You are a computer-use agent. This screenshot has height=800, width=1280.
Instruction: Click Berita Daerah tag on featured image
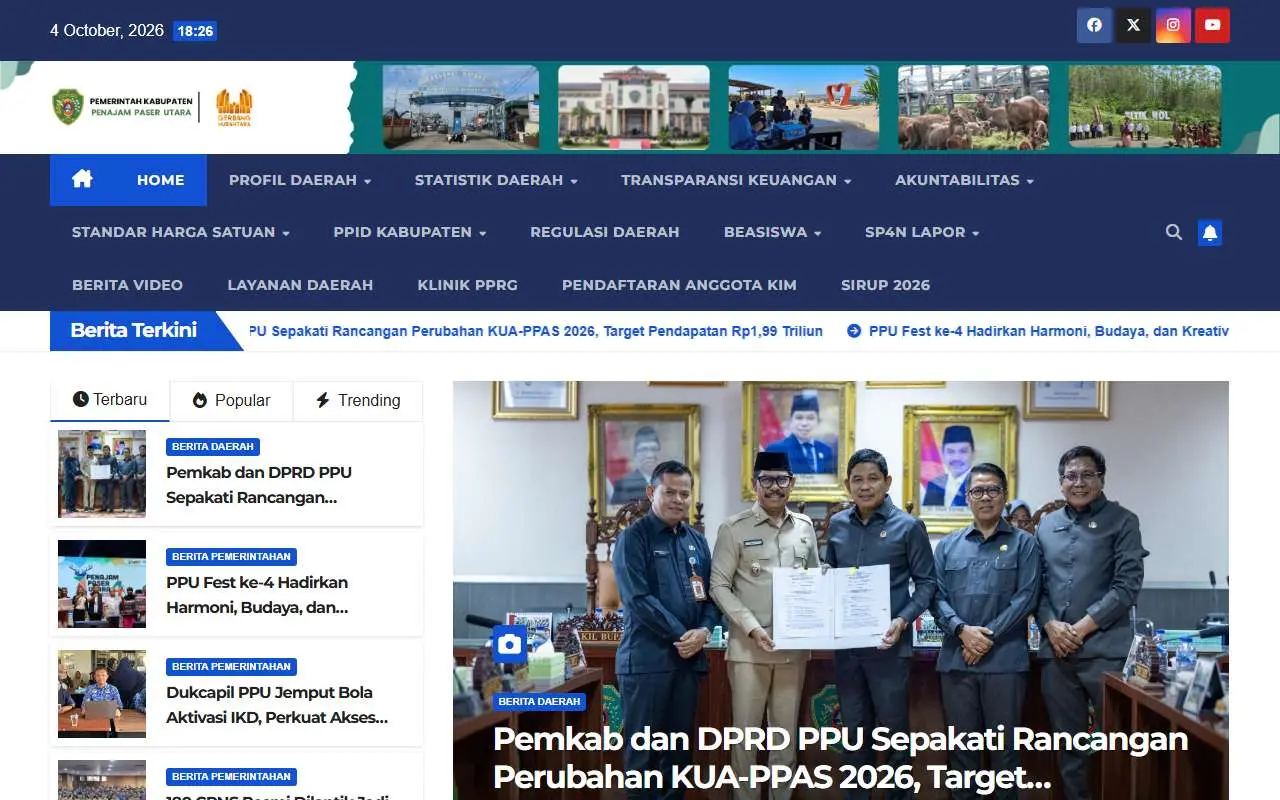click(x=539, y=701)
